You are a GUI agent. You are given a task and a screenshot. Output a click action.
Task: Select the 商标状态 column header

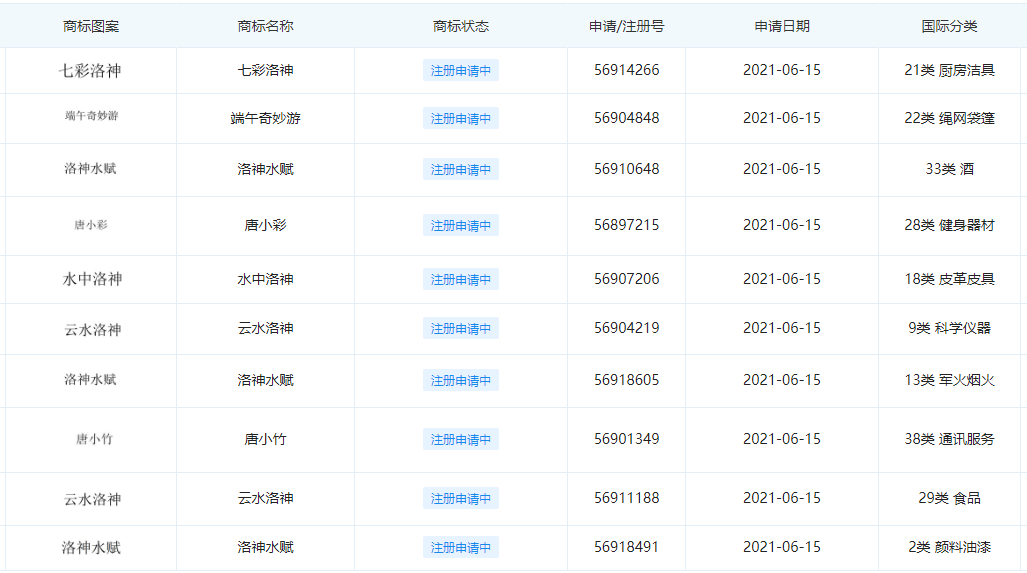[461, 26]
